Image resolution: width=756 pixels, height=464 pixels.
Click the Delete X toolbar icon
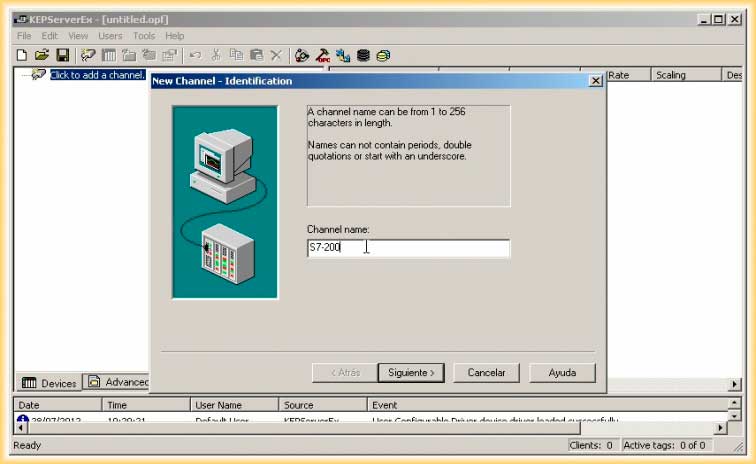[276, 55]
